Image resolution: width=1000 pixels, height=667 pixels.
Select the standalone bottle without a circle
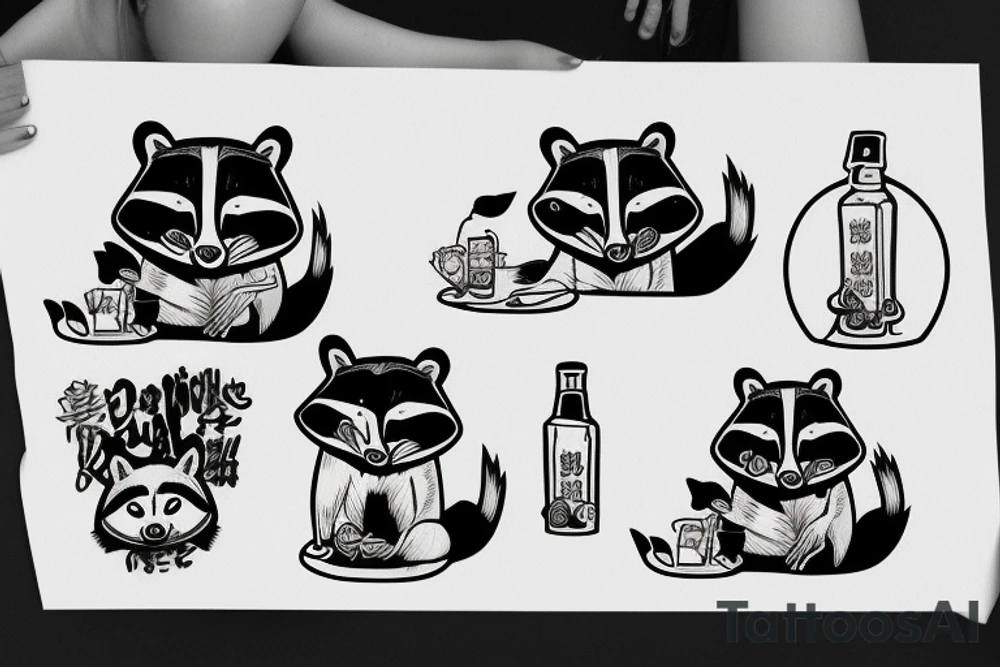coord(571,448)
